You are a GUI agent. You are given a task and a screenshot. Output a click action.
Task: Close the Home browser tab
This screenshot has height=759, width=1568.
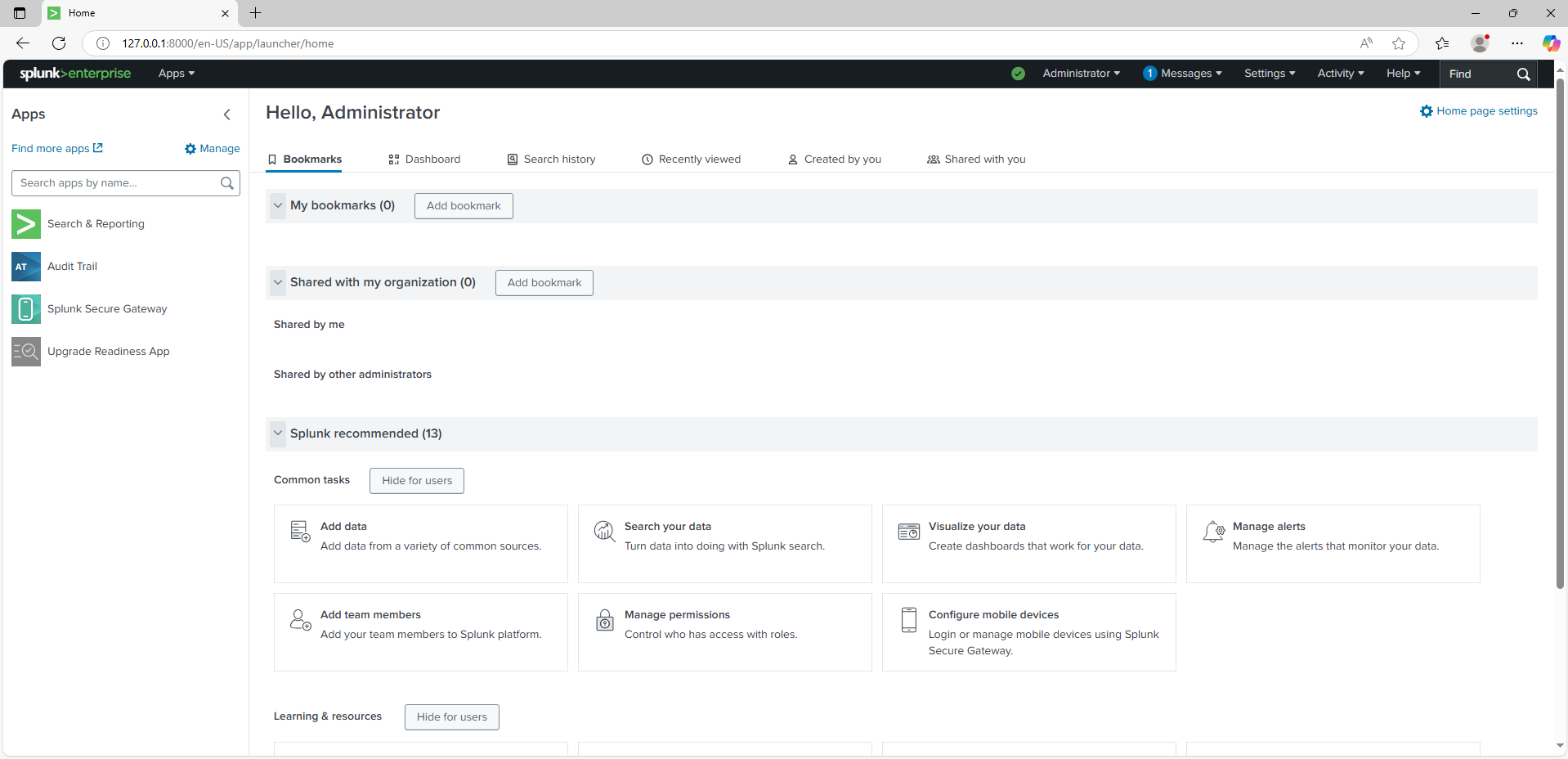click(226, 13)
